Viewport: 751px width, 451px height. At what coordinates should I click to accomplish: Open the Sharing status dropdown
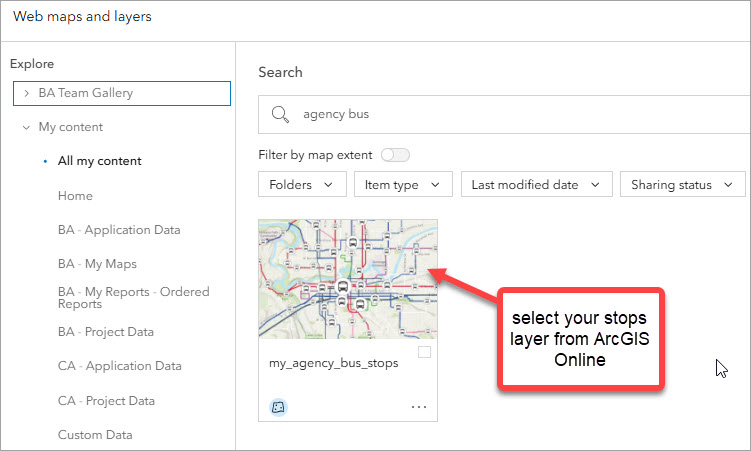tap(683, 184)
